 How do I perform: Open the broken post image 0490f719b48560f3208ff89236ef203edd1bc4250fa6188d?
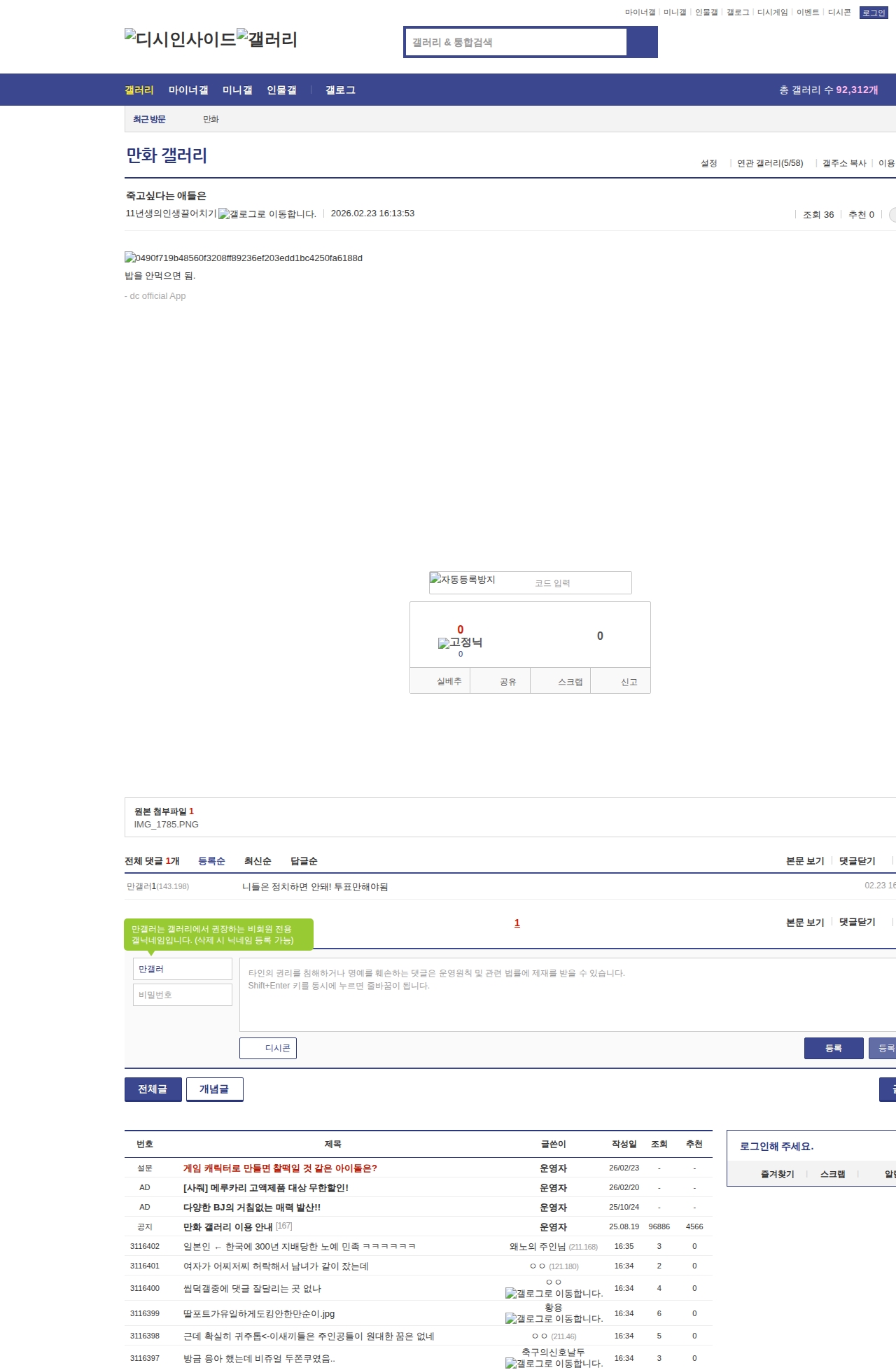(244, 258)
